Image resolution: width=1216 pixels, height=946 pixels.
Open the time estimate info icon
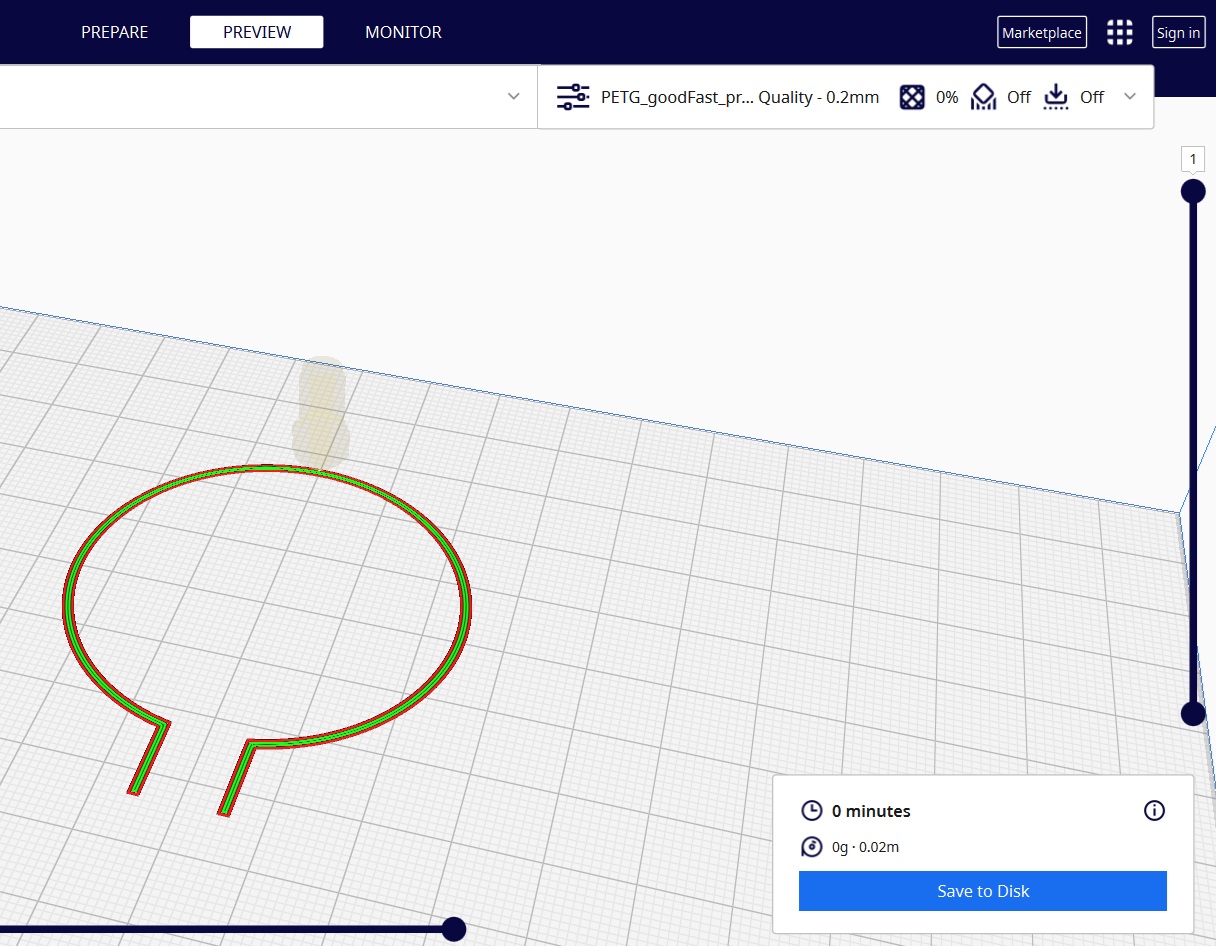(1154, 810)
